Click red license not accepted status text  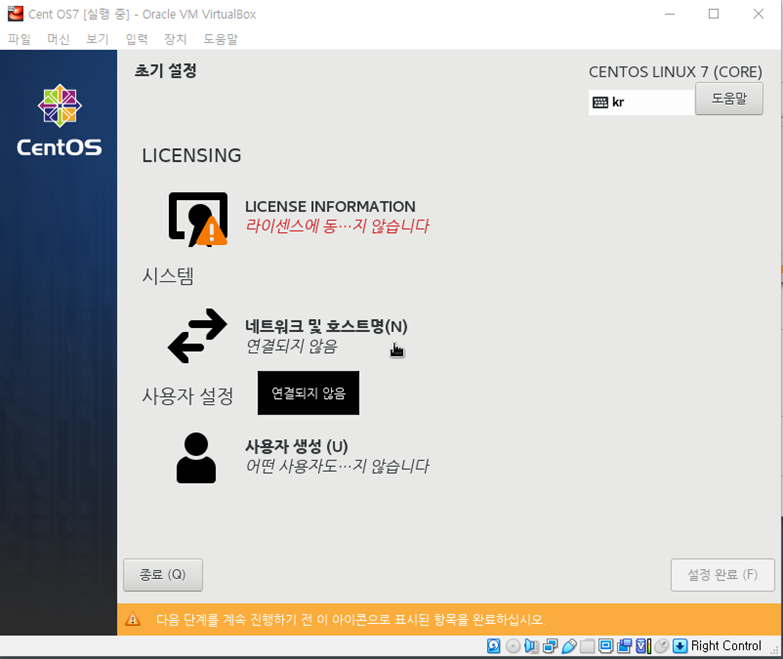tap(337, 226)
